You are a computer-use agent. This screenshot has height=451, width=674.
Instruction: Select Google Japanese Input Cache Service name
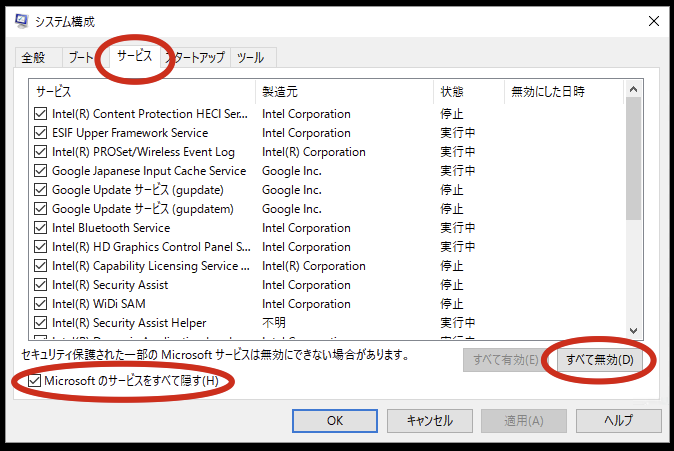tap(149, 171)
